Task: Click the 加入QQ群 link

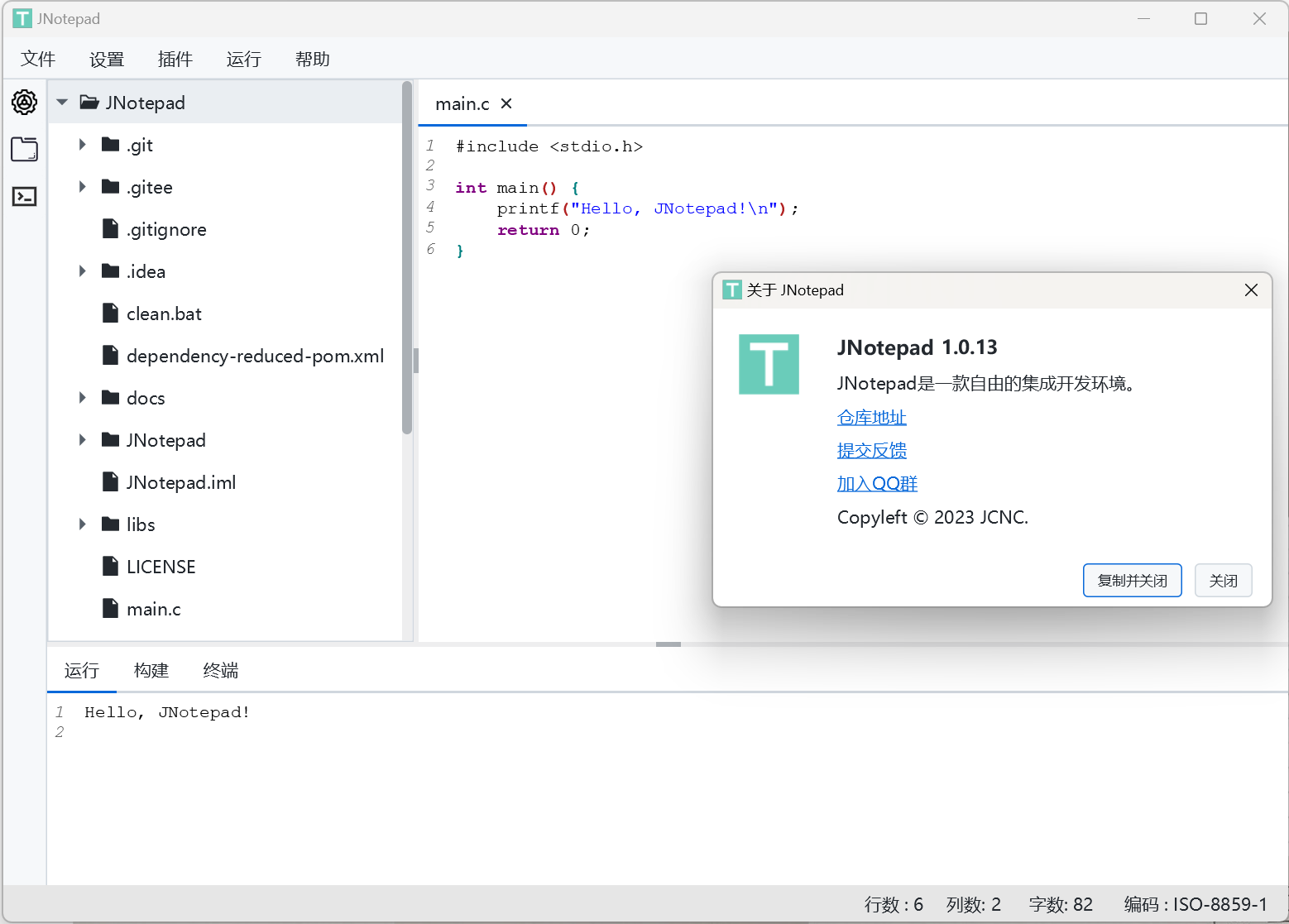Action: pos(877,484)
